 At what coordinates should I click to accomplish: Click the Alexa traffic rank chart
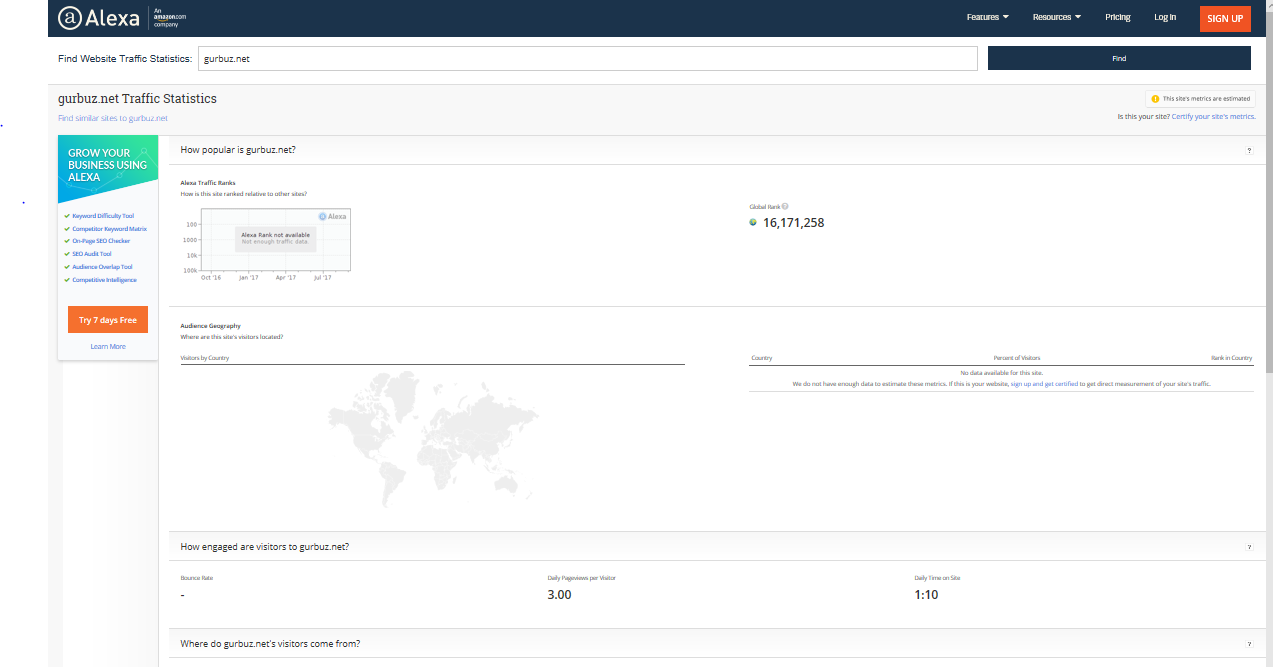[x=266, y=245]
